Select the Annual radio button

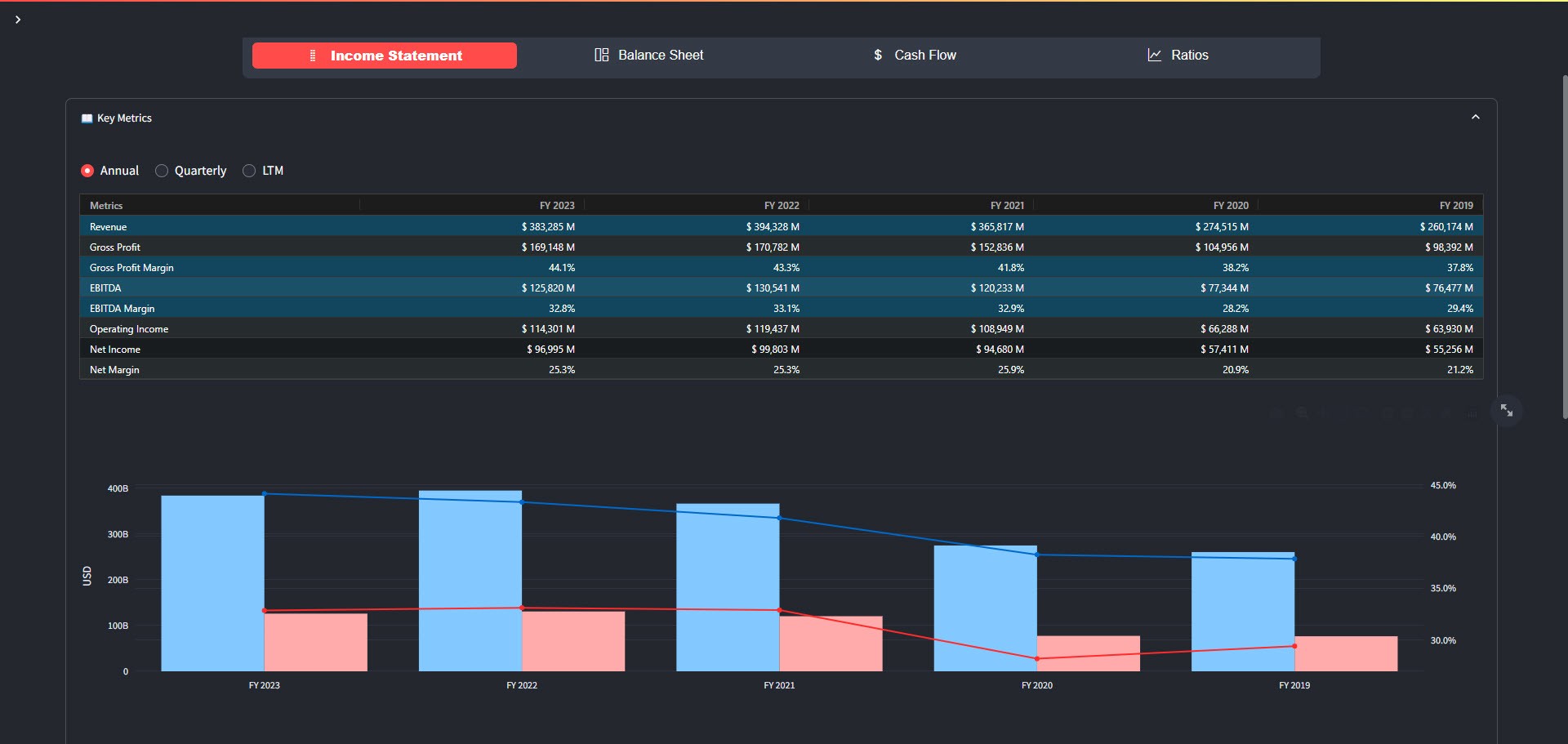coord(87,171)
